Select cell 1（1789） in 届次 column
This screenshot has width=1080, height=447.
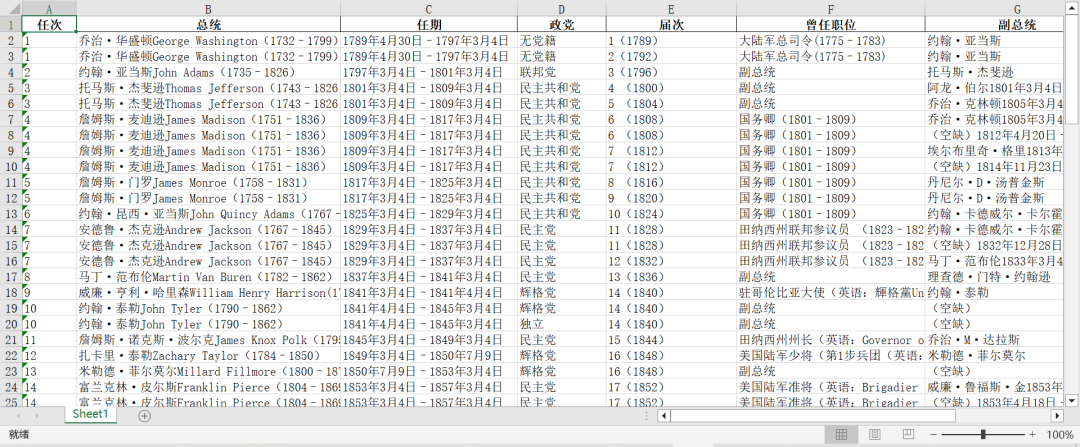tap(671, 41)
